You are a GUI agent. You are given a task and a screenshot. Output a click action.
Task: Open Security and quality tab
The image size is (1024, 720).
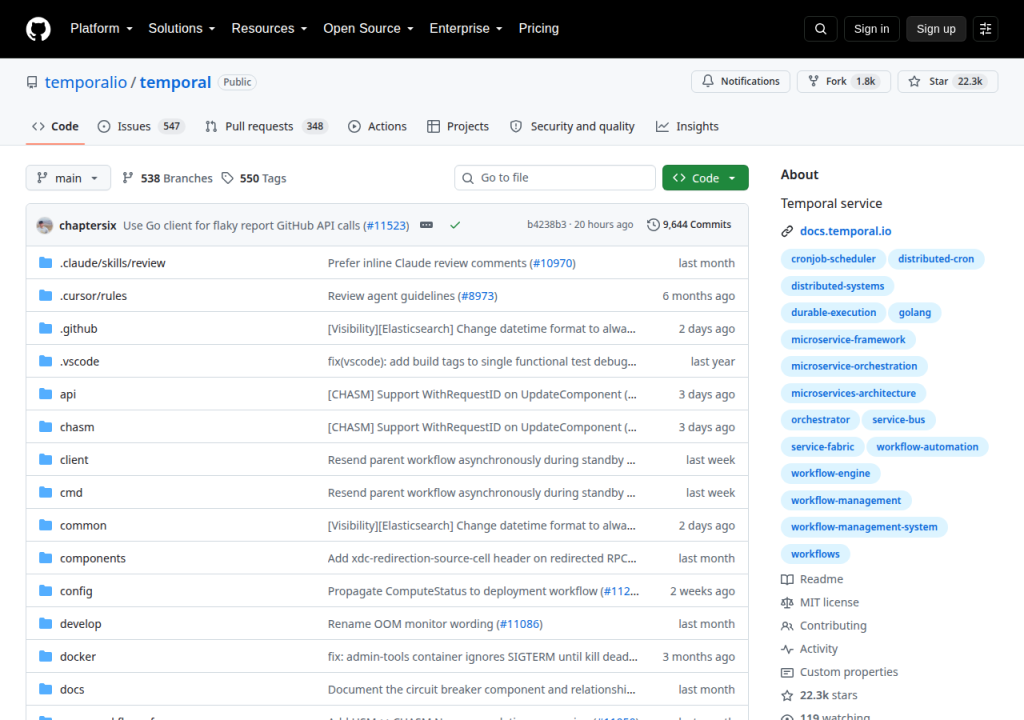pos(572,126)
